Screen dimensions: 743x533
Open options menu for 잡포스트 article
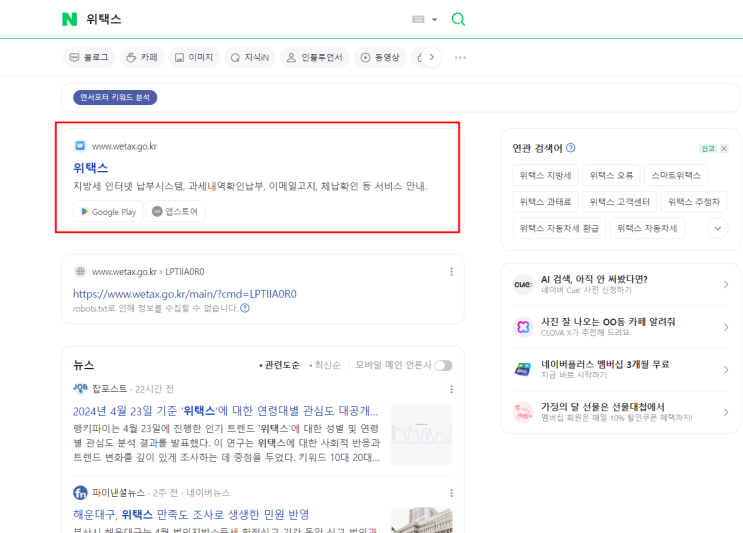(451, 389)
